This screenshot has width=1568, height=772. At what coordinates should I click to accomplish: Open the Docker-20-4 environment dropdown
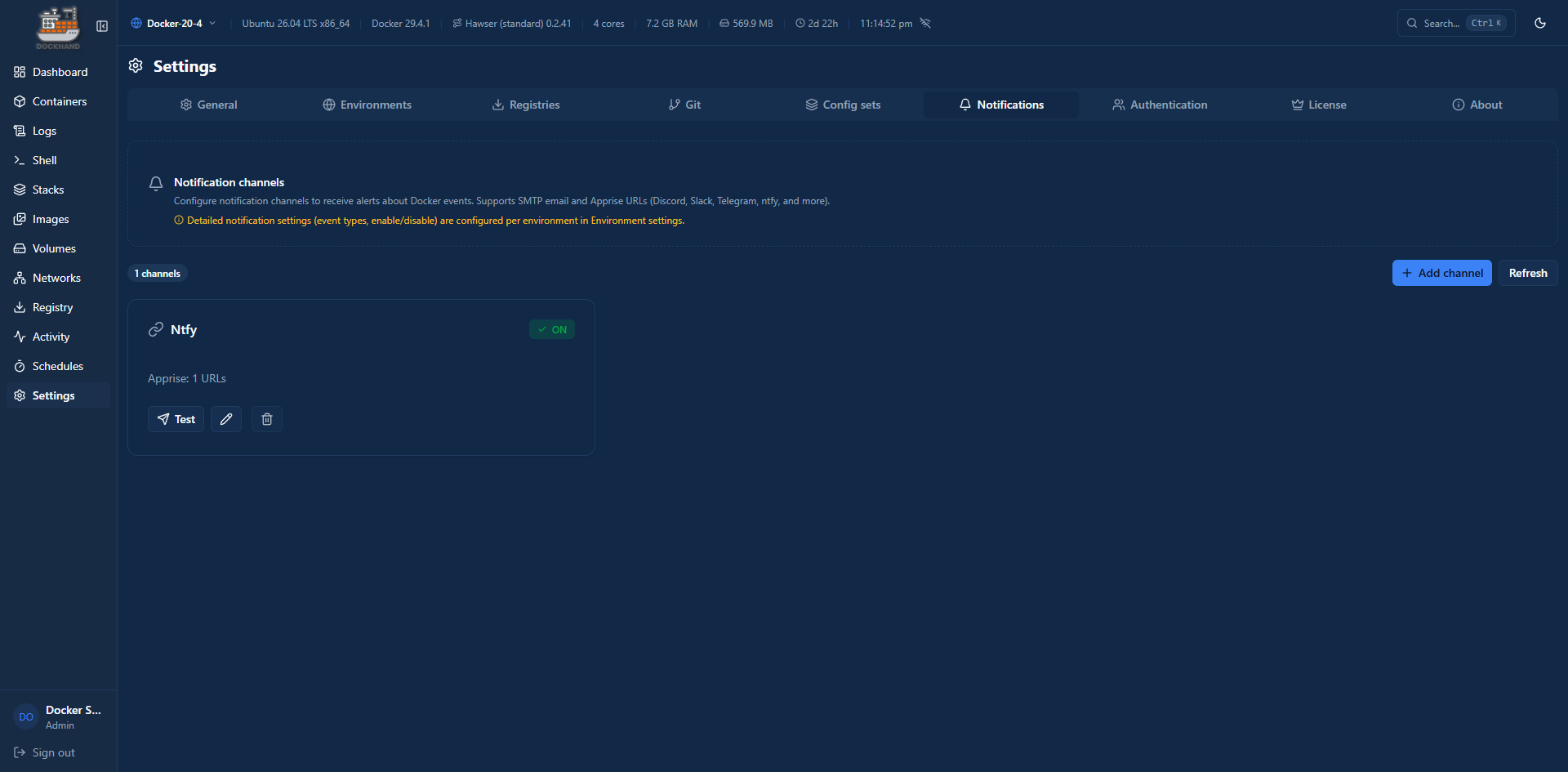pos(173,23)
